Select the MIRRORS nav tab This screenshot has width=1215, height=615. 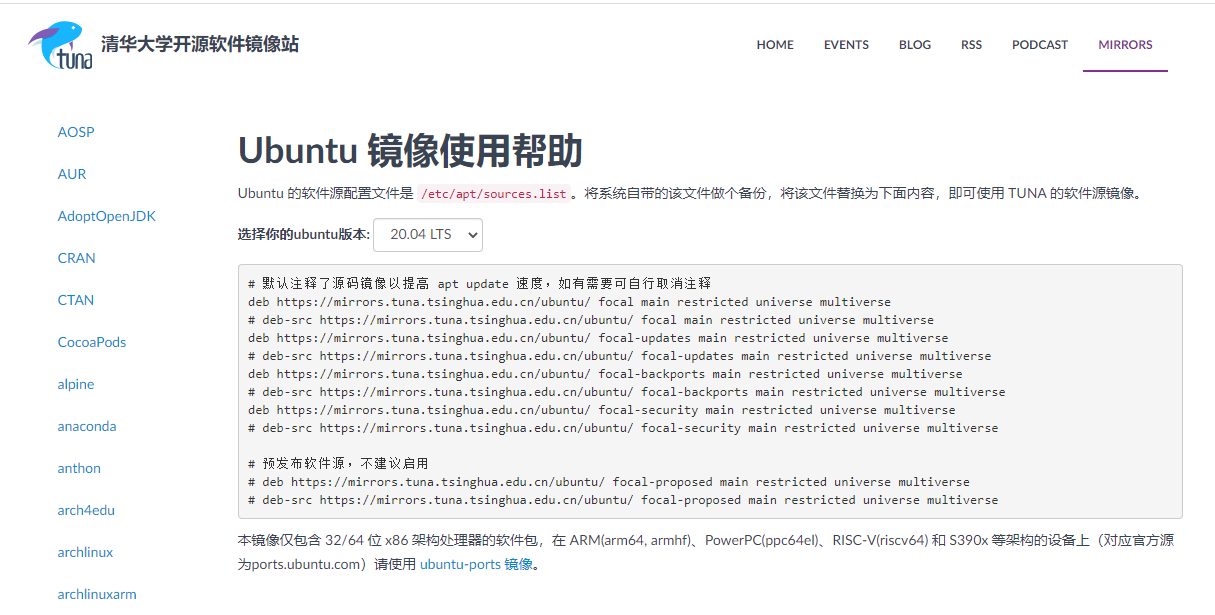coord(1125,45)
